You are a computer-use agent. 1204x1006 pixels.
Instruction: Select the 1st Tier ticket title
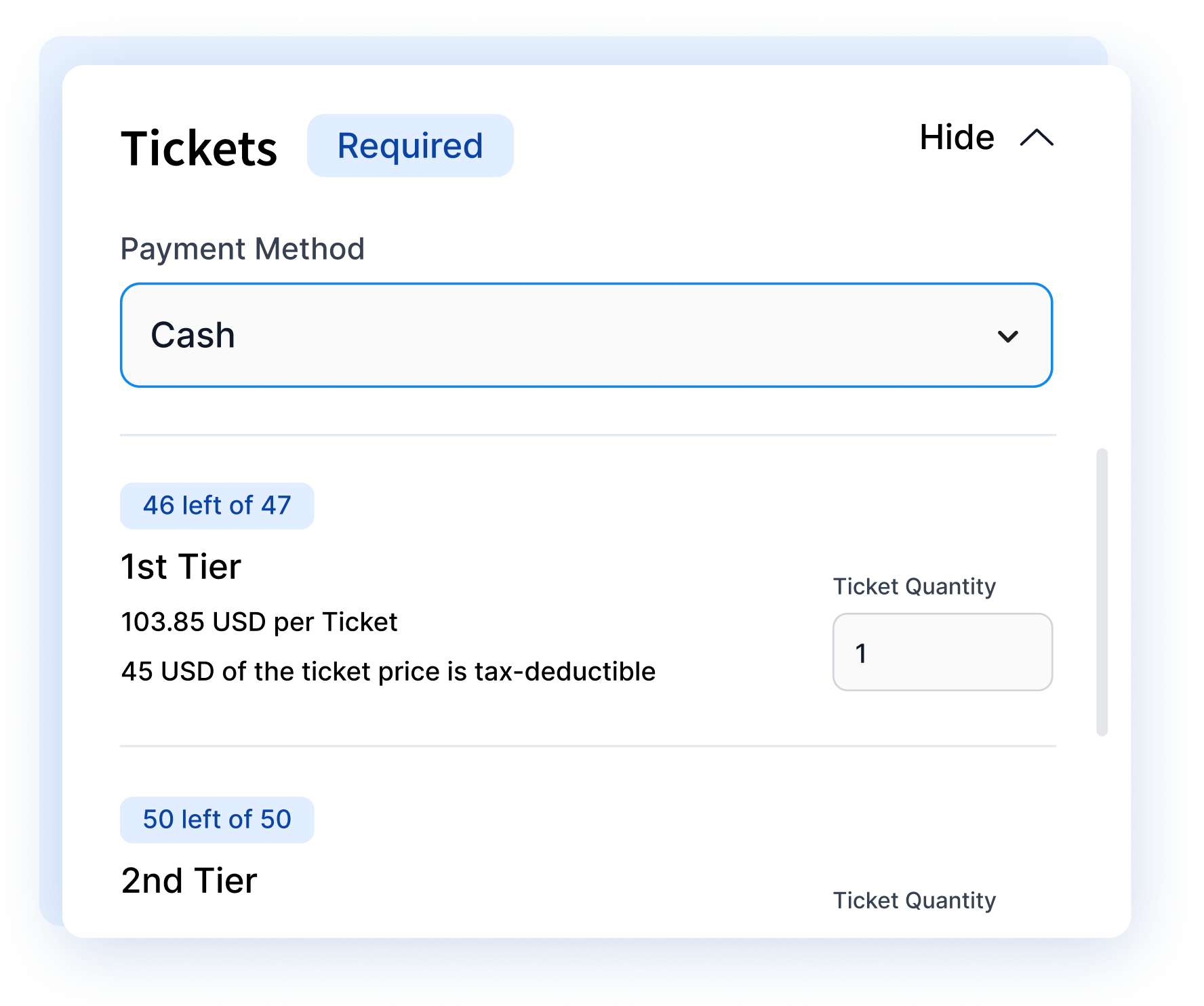(x=180, y=567)
